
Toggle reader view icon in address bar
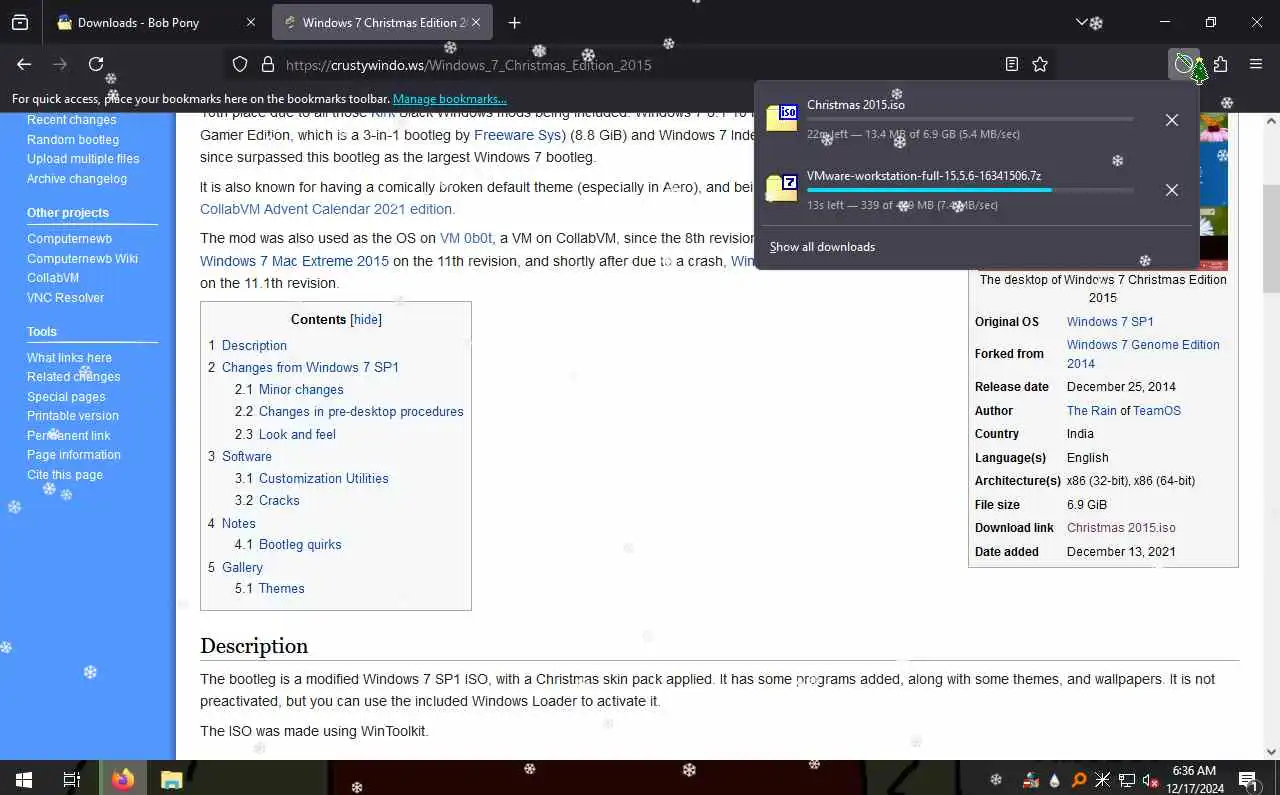1012,64
